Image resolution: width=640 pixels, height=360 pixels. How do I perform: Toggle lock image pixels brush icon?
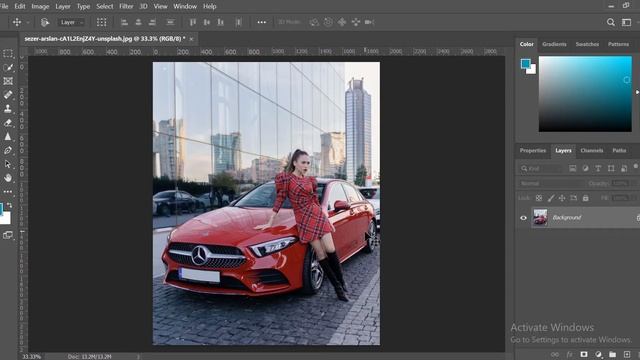[551, 198]
